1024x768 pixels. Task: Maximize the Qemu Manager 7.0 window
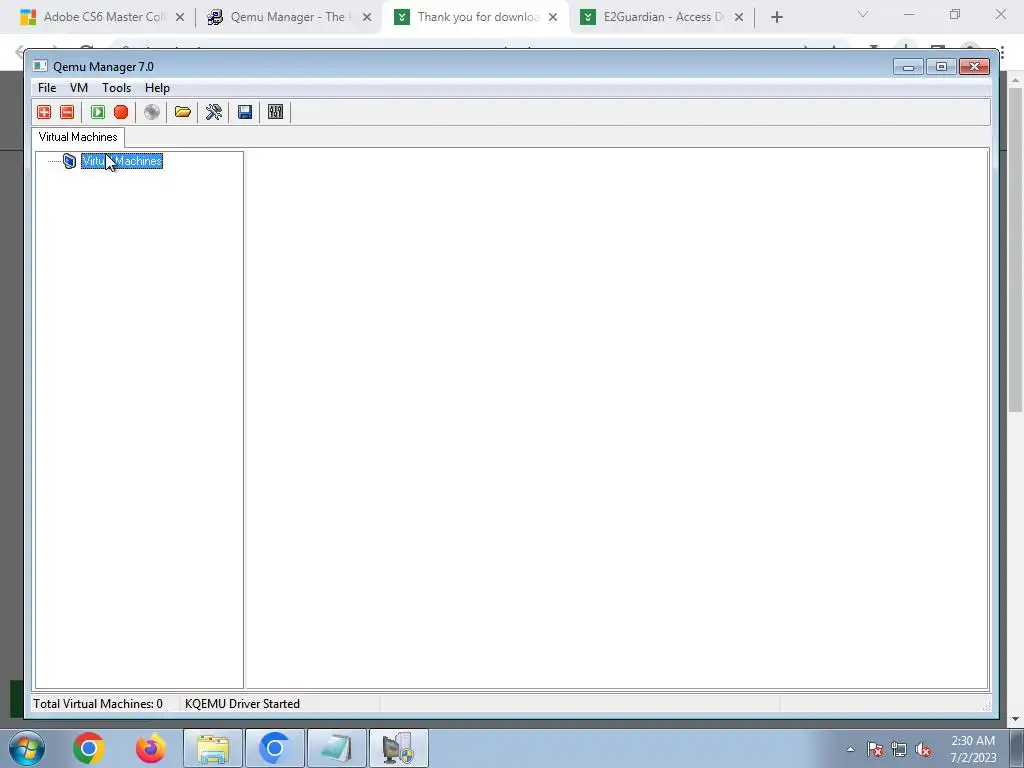point(941,67)
